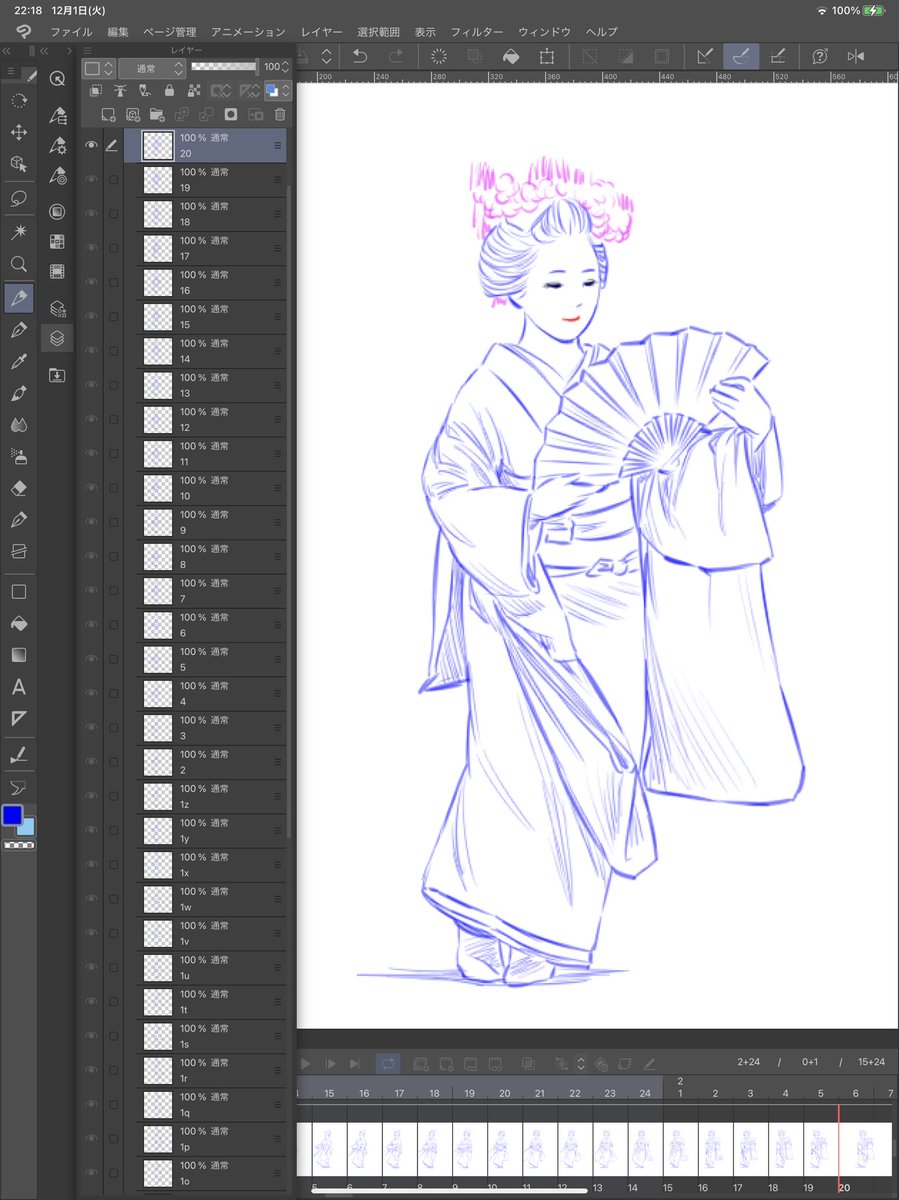
Task: Select the Figure rectangle tool
Action: (18, 592)
